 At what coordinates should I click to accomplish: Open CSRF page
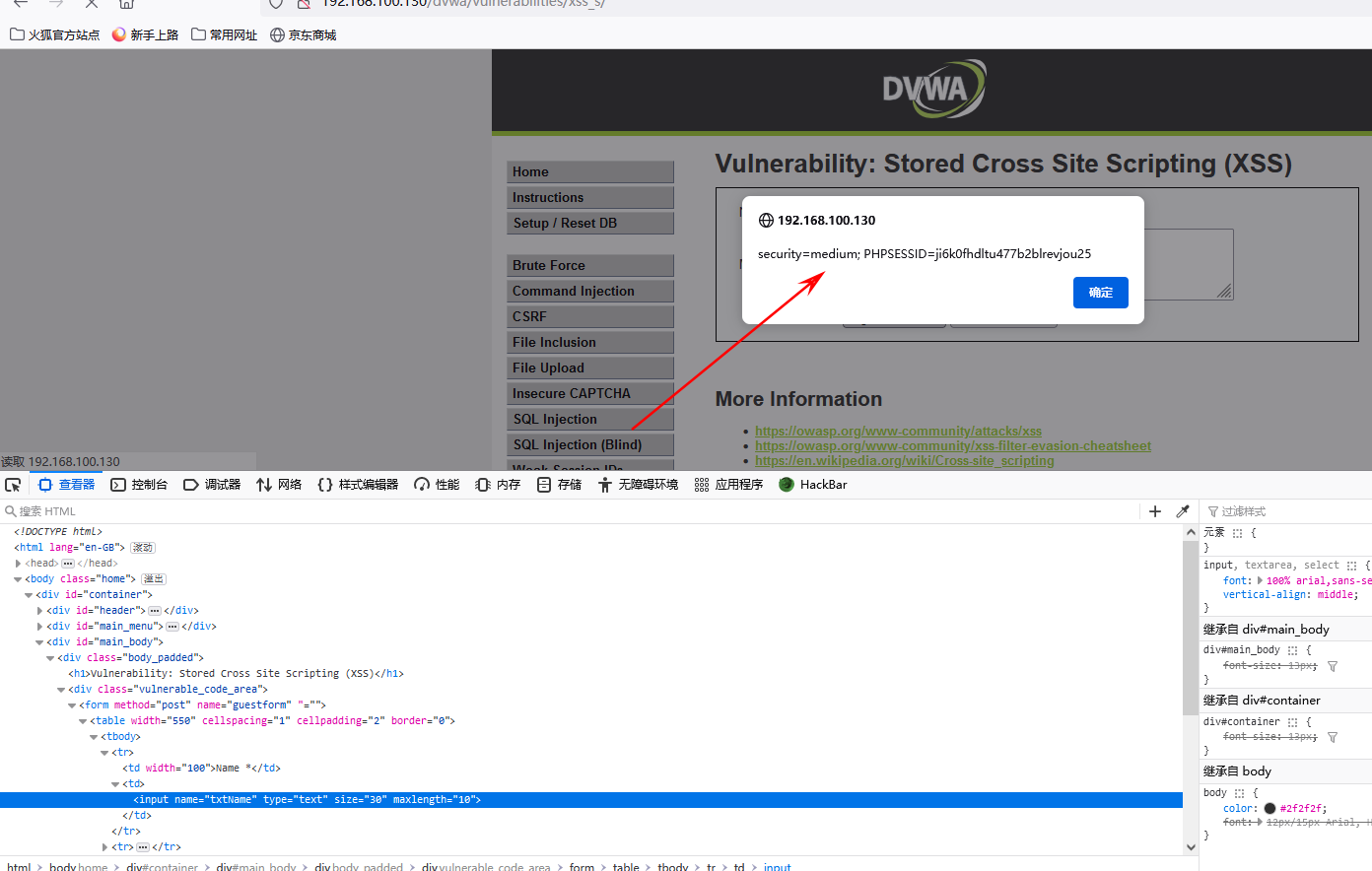pyautogui.click(x=590, y=316)
